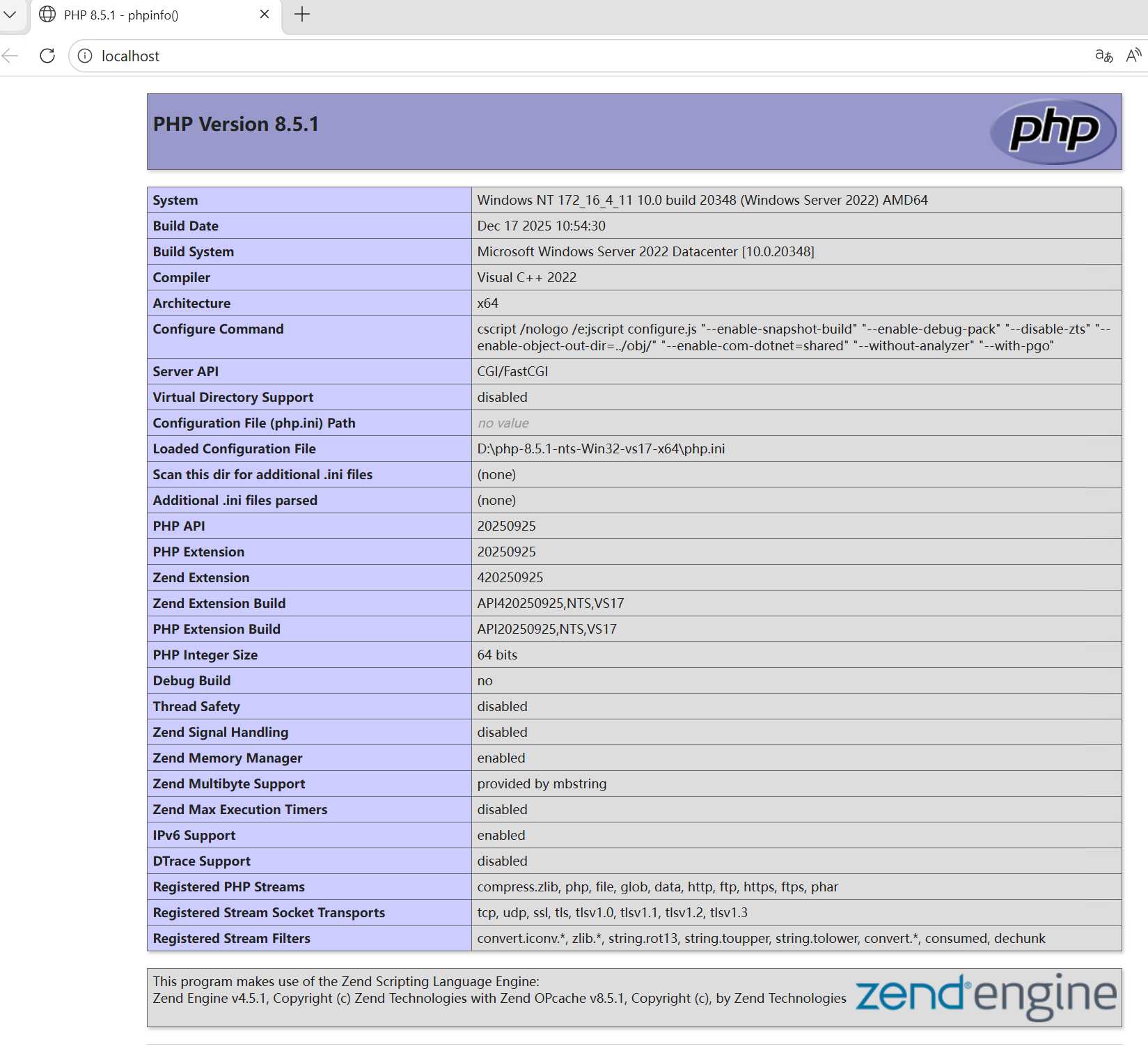Select the D:\php-8.5.1 php.ini path value

pyautogui.click(x=601, y=449)
